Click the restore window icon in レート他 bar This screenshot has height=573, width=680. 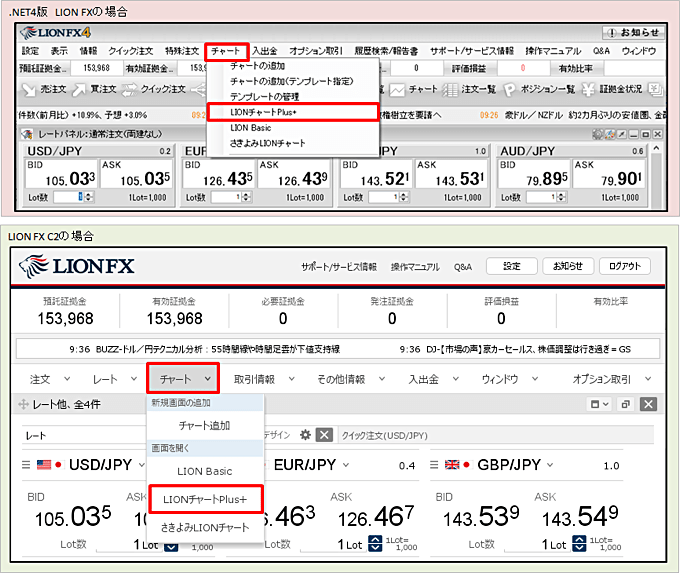pos(625,404)
